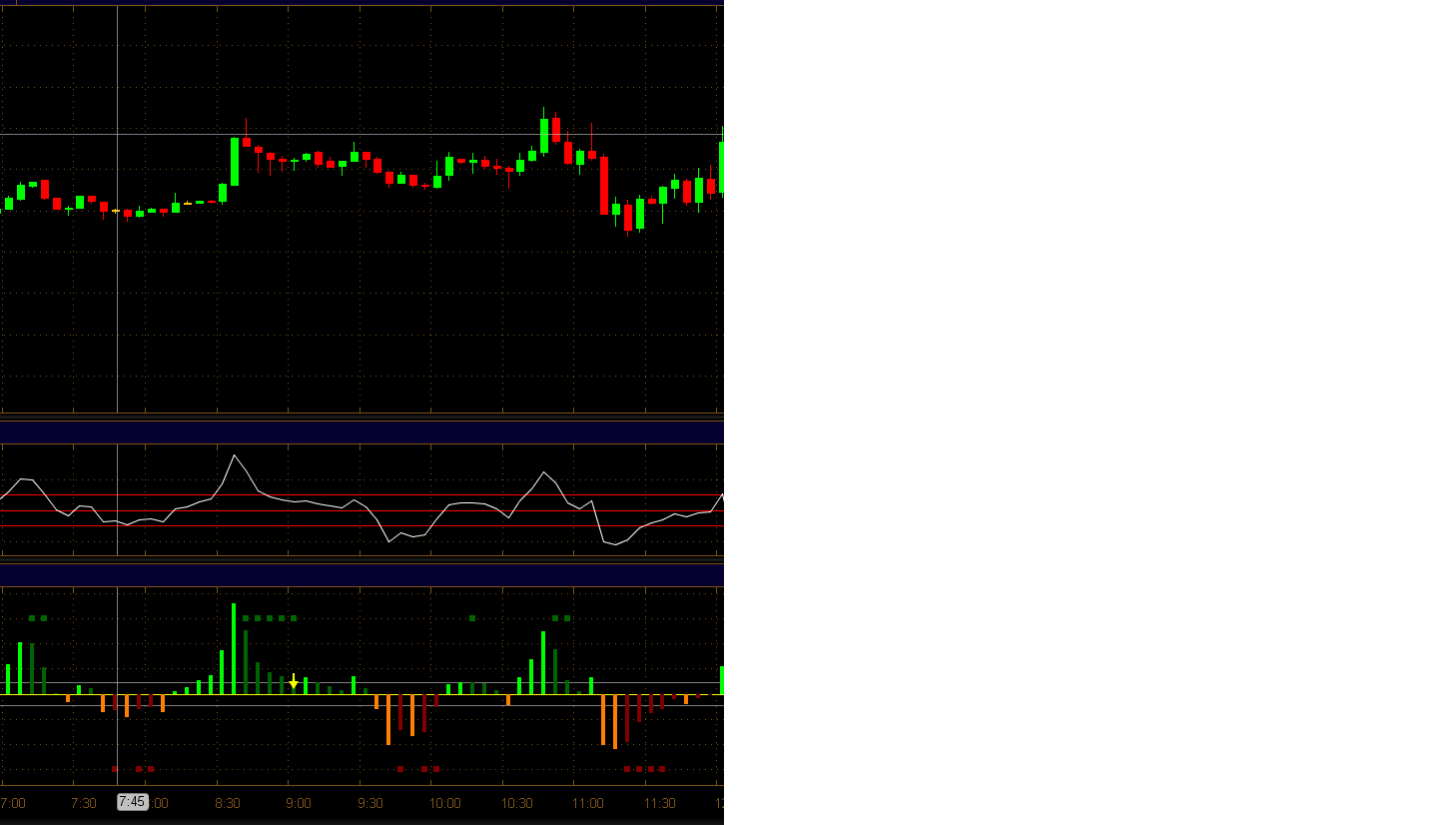Click the tall green price candle near 8:30
The height and width of the screenshot is (825, 1456).
(235, 161)
